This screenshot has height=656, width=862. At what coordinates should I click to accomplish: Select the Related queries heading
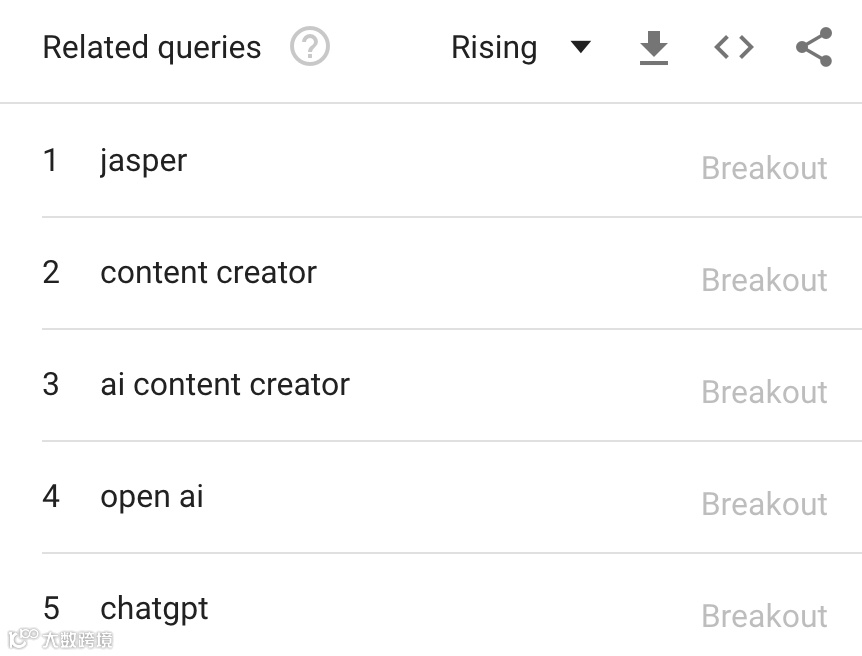pyautogui.click(x=151, y=46)
